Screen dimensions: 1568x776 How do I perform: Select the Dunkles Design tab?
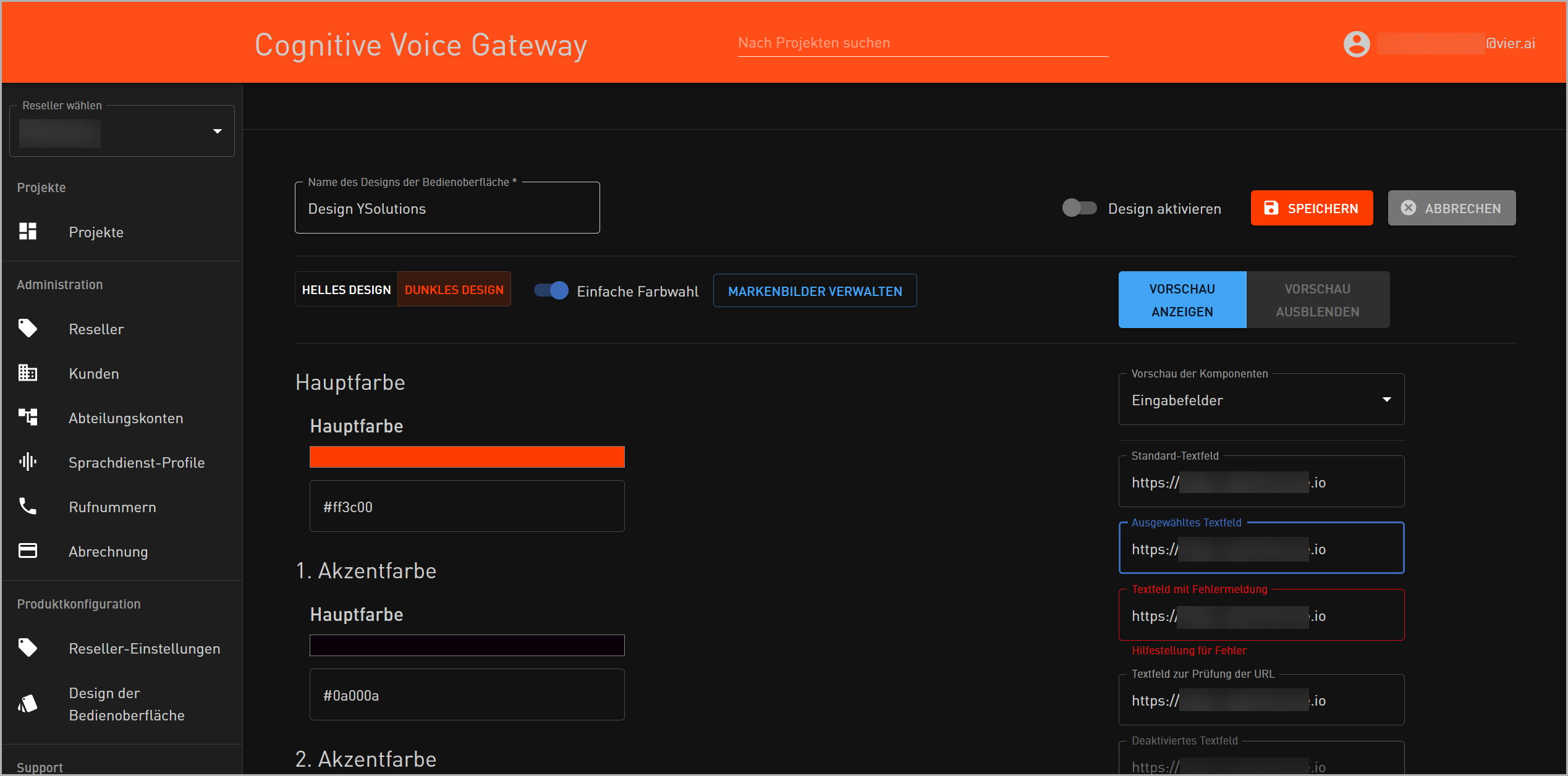(454, 290)
